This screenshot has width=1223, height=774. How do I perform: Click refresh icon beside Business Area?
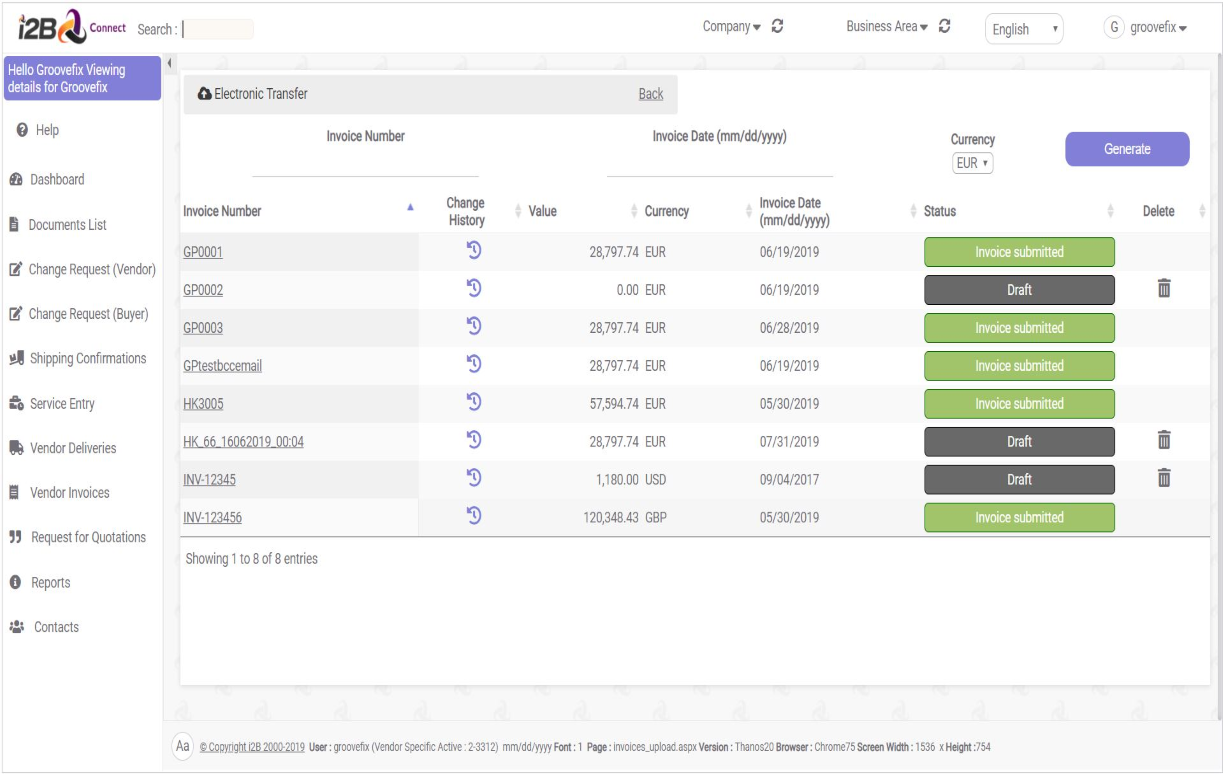pos(945,27)
